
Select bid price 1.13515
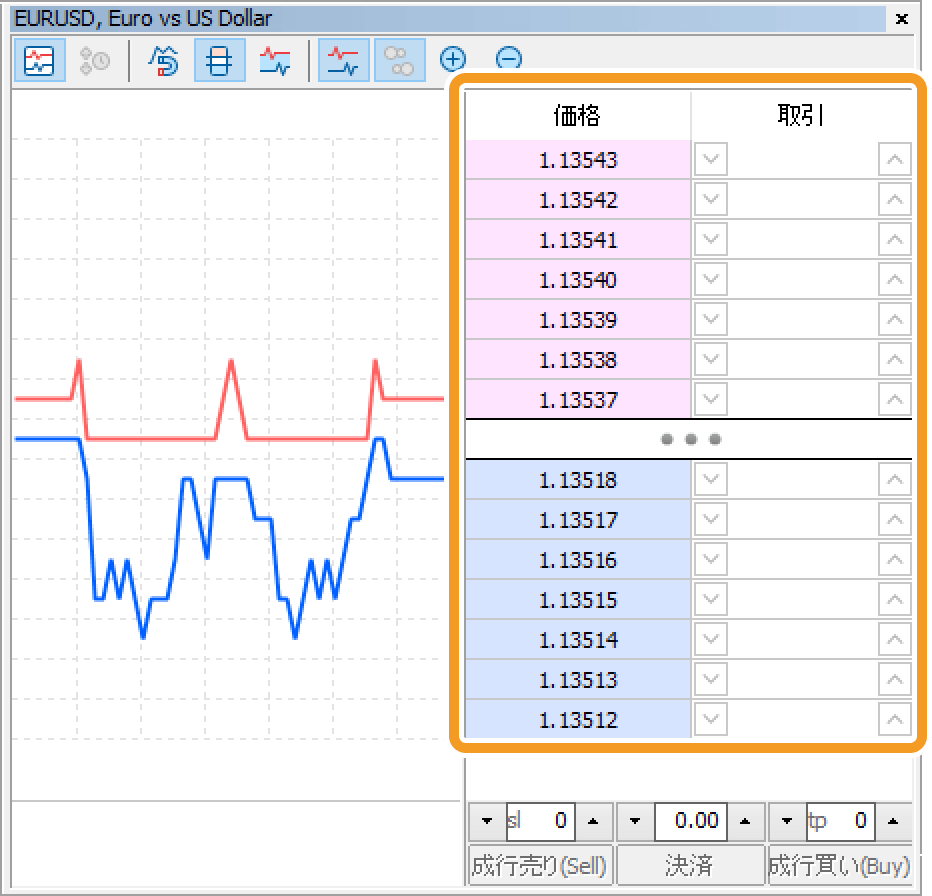578,600
